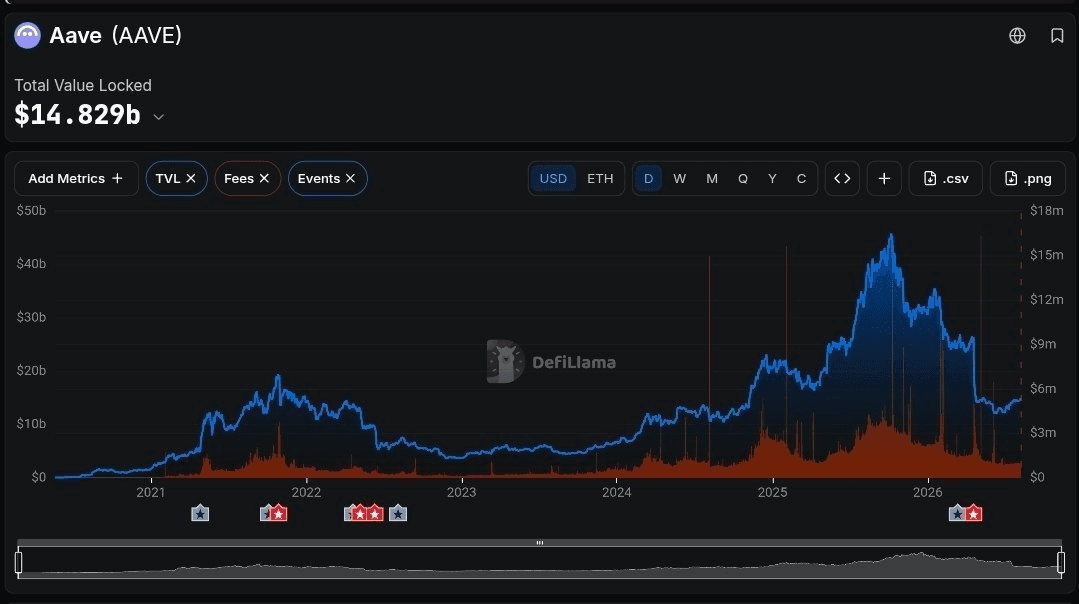This screenshot has height=604, width=1079.
Task: Click the Aave ghost logo icon
Action: pos(28,35)
